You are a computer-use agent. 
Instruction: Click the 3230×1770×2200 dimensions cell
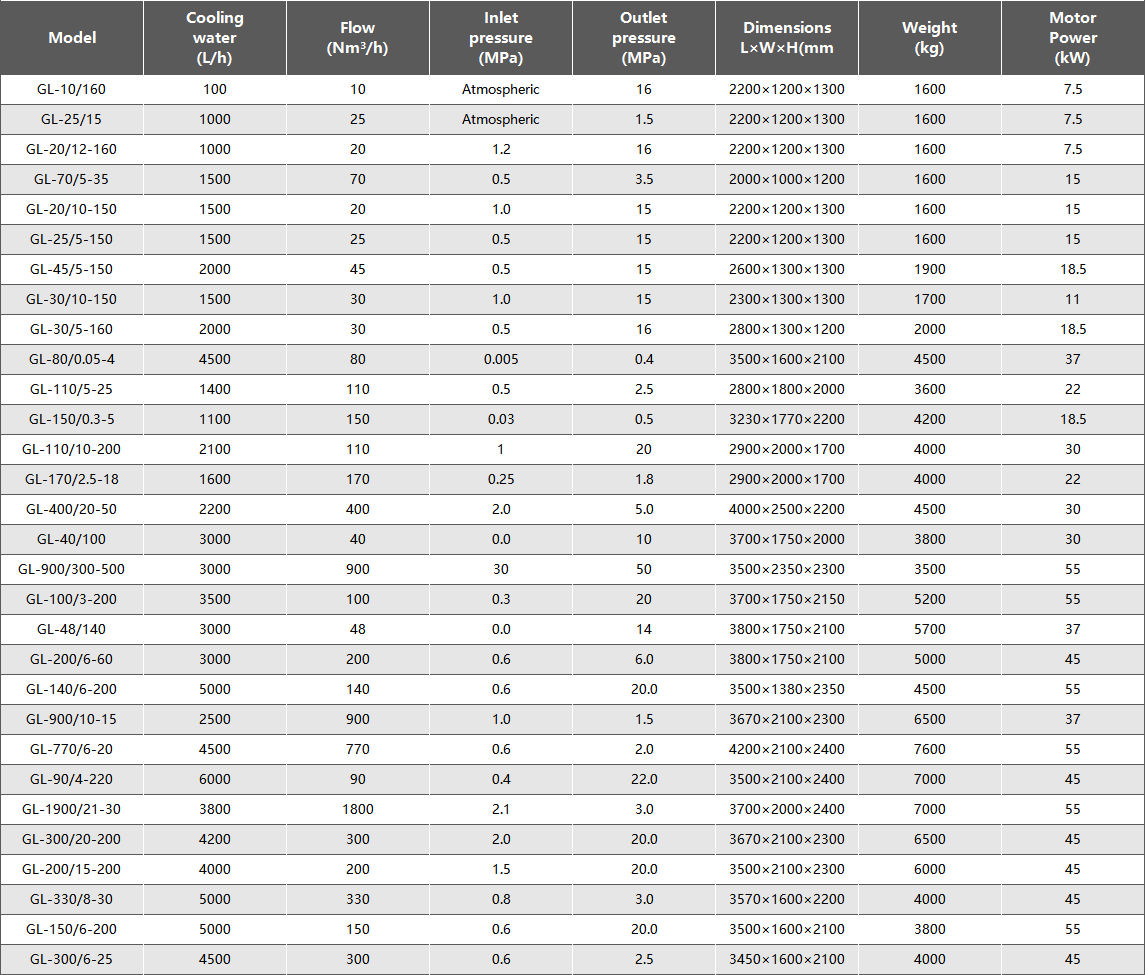pos(787,419)
